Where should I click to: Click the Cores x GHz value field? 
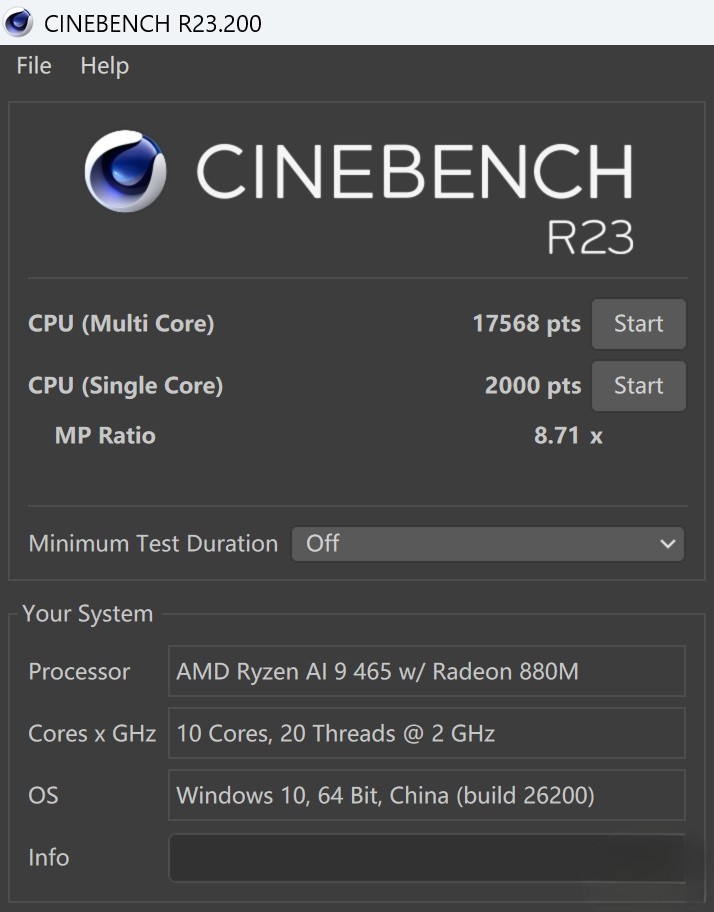pyautogui.click(x=426, y=734)
